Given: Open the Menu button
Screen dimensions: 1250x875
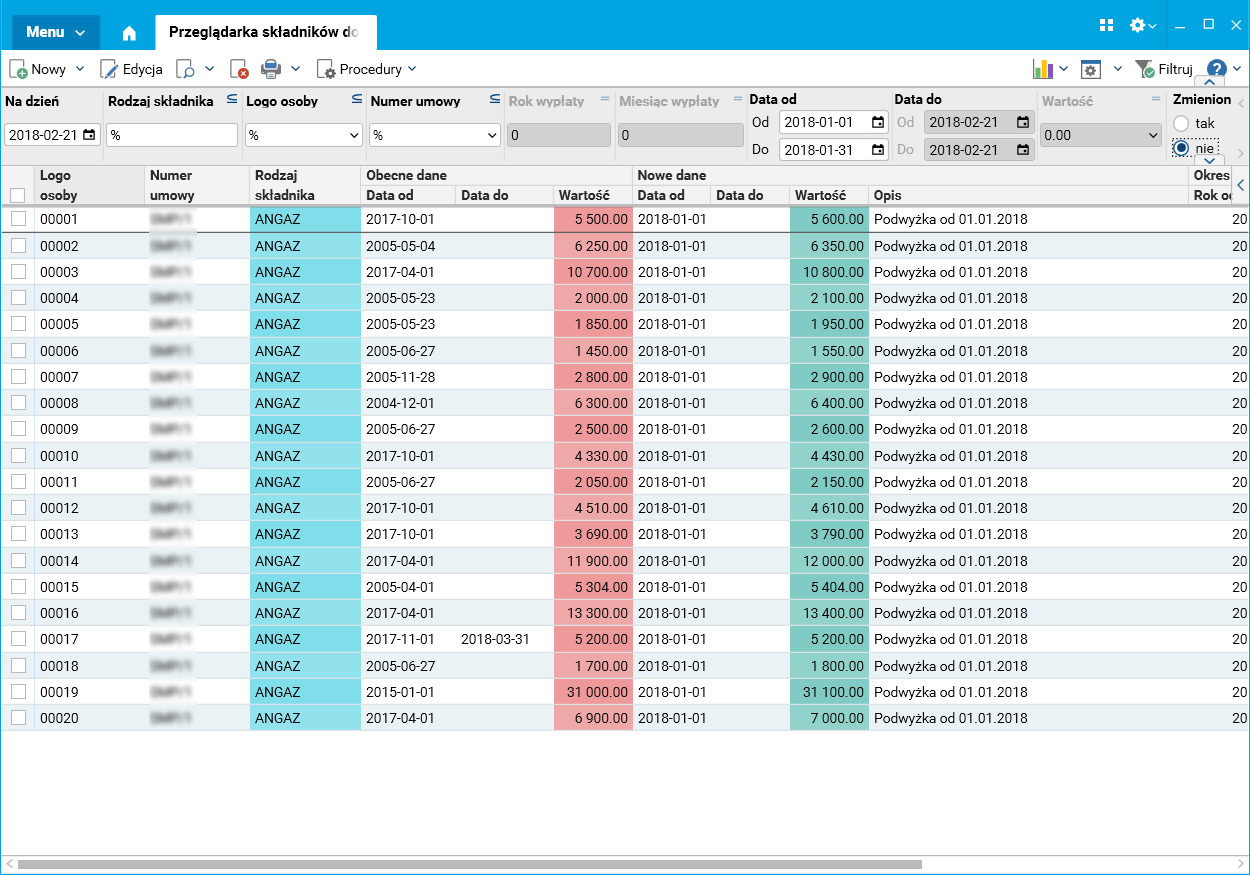Looking at the screenshot, I should 55,32.
